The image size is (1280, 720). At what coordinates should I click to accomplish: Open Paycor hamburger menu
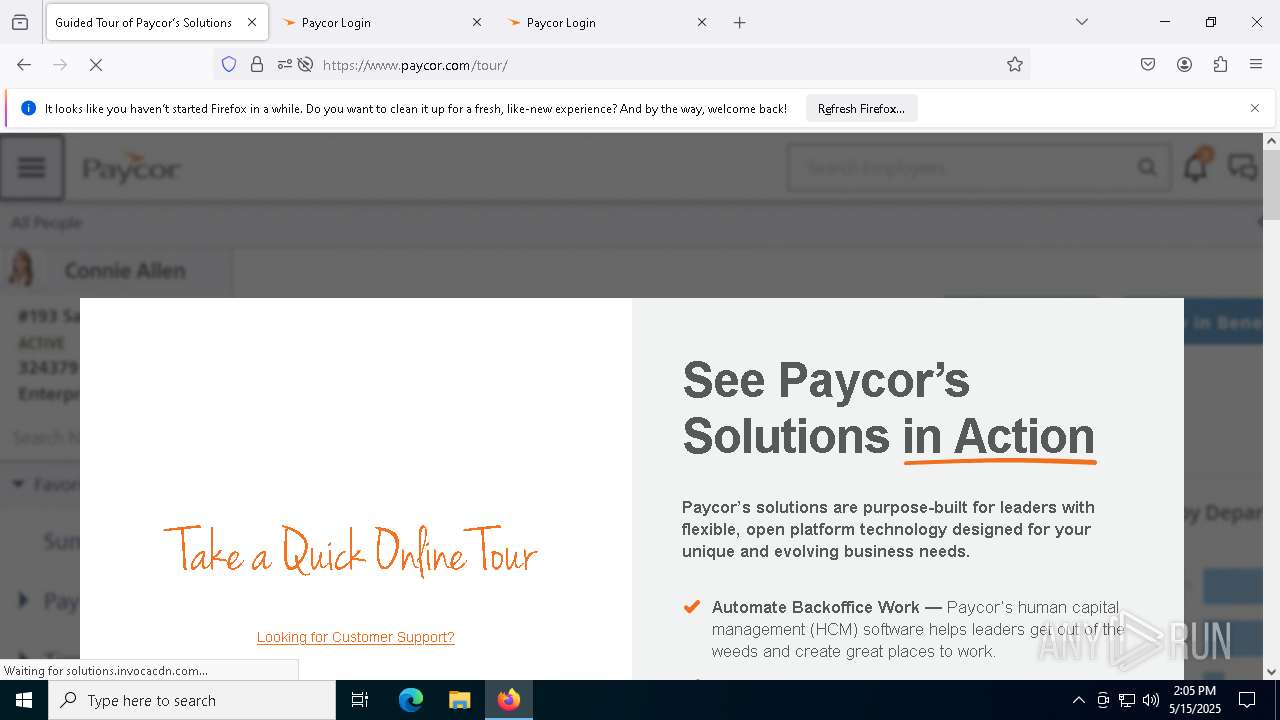tap(32, 167)
